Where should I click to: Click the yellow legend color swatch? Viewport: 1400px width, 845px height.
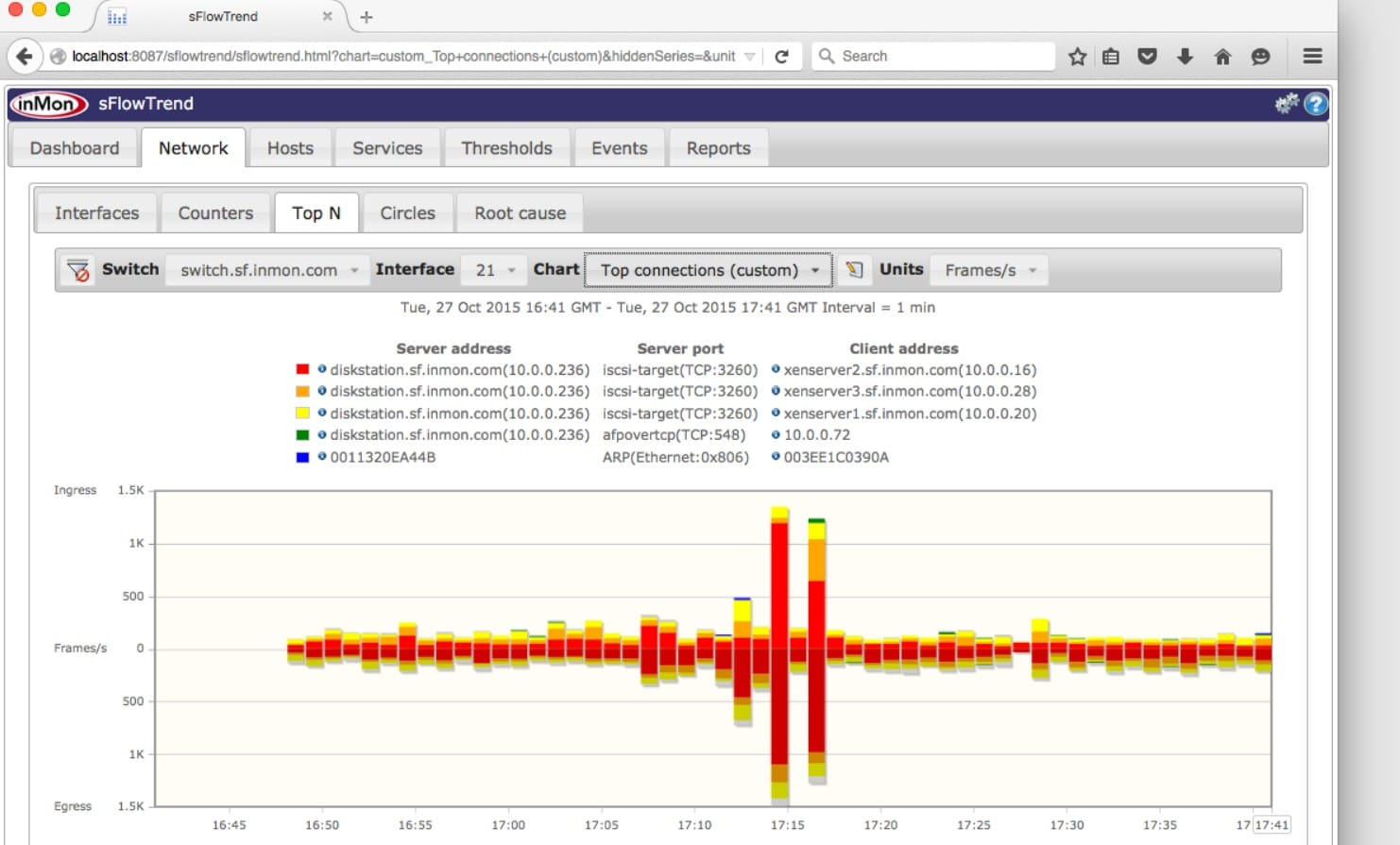point(302,413)
